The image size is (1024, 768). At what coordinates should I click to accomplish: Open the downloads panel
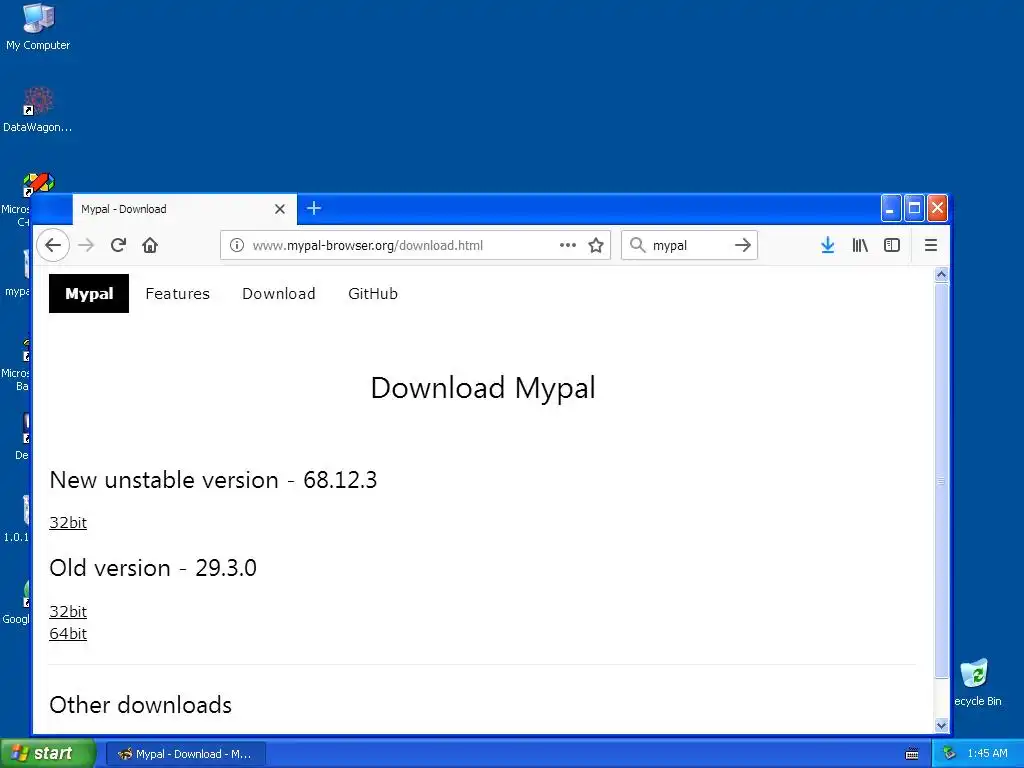pos(827,246)
